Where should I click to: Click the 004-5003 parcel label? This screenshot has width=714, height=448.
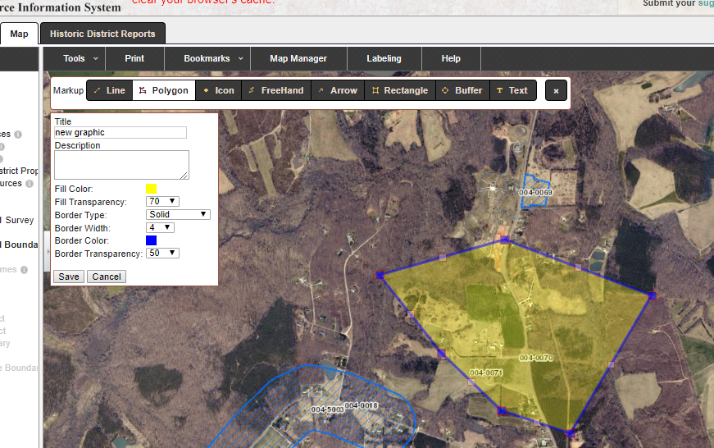[327, 410]
